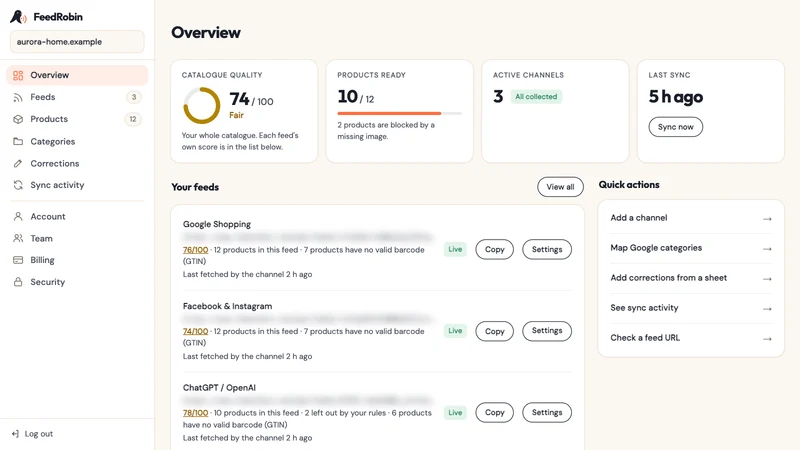Screen dimensions: 800x450
Task: Select the Overview sidebar item
Action: pos(77,75)
